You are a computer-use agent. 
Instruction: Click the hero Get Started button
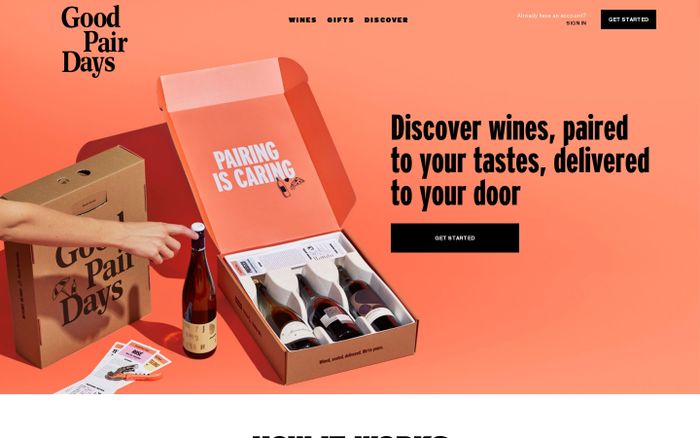454,238
